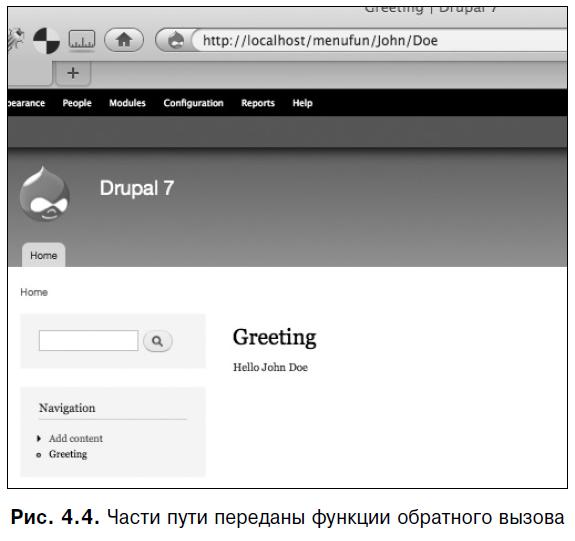Open the Modules admin menu

click(x=127, y=103)
